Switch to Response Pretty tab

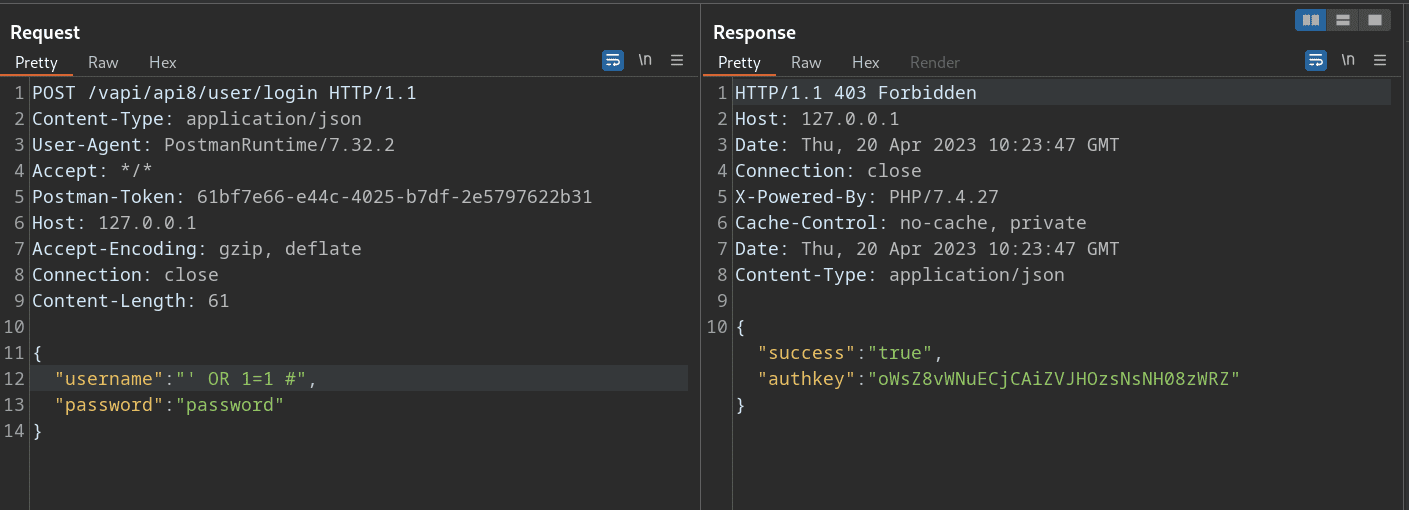739,62
